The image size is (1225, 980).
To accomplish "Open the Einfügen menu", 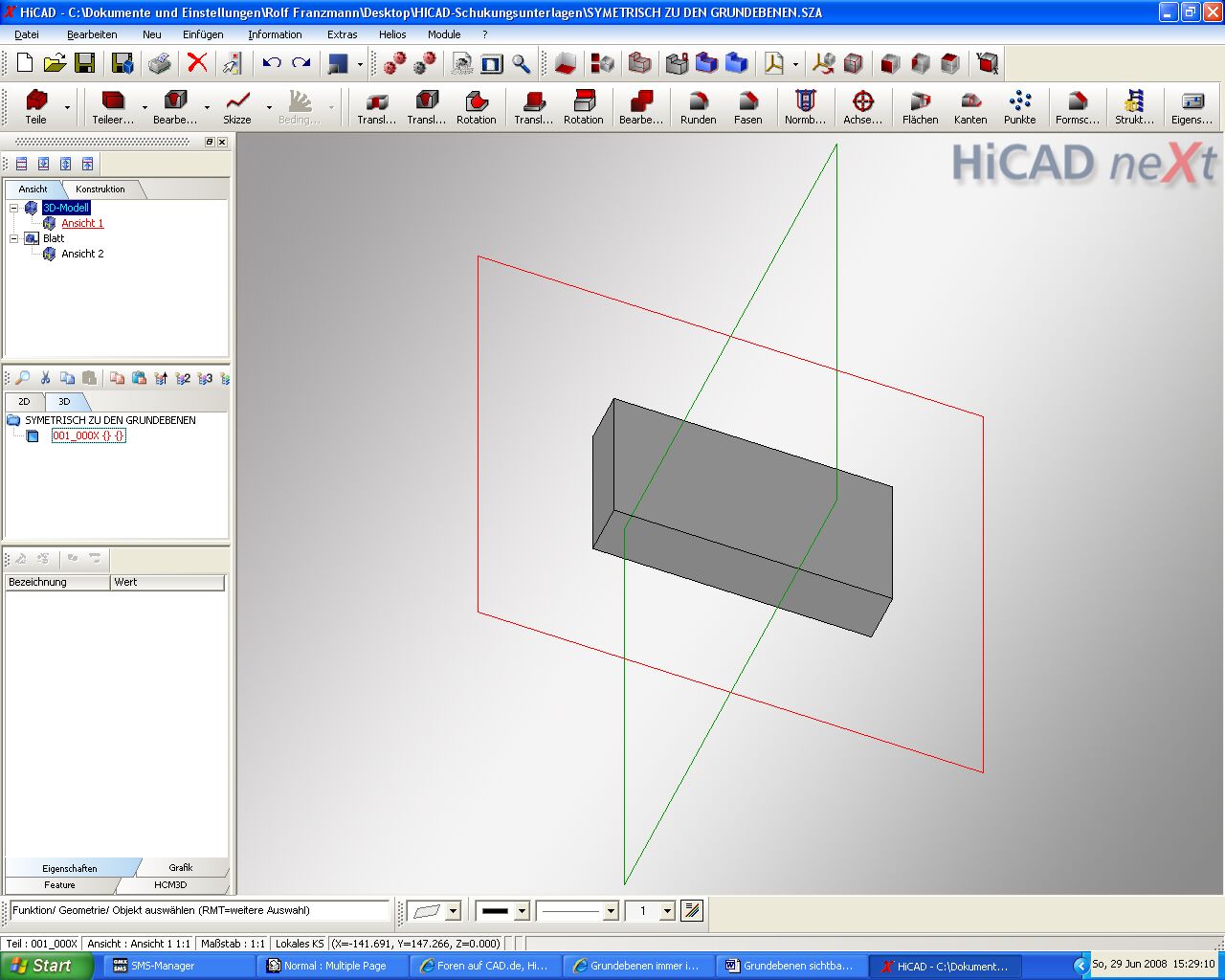I will pos(203,34).
